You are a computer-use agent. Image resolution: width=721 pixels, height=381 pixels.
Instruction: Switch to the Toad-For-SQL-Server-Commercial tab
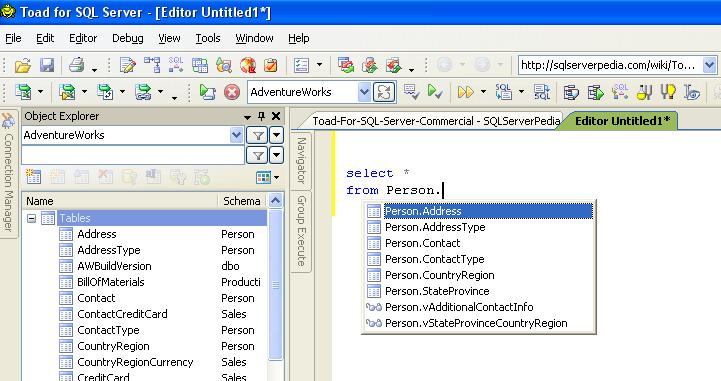[x=436, y=121]
